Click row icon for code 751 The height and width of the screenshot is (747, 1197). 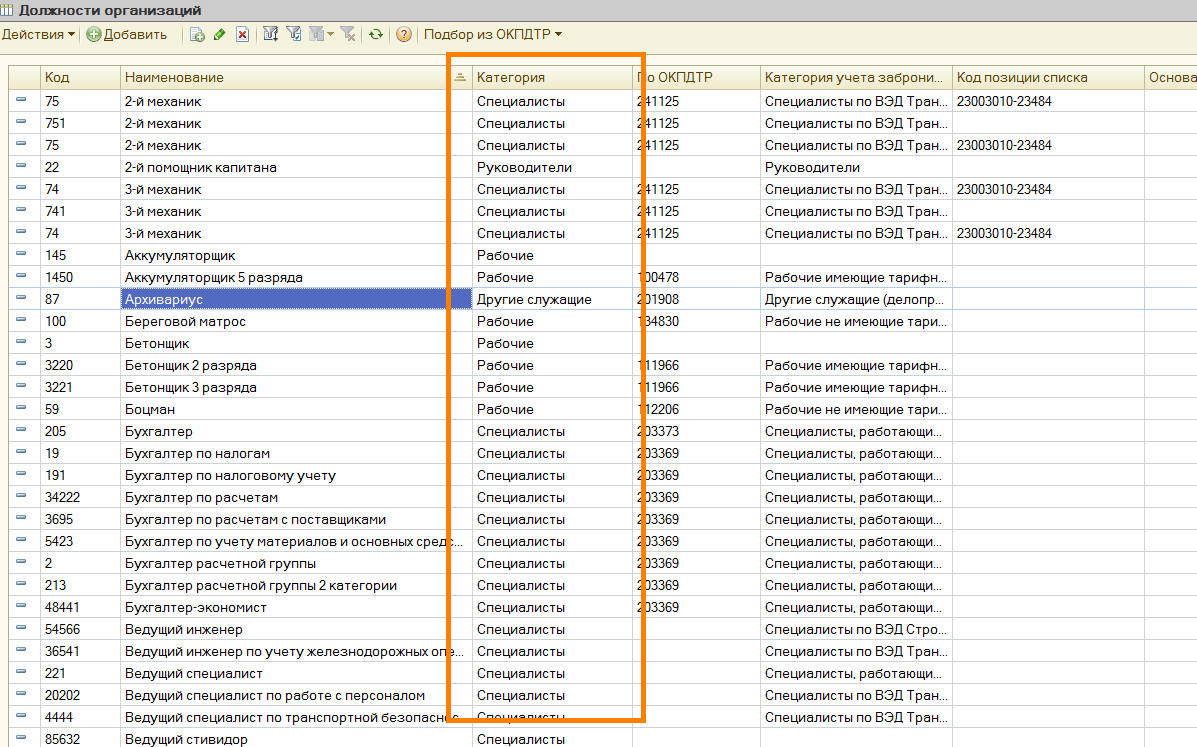(x=21, y=122)
